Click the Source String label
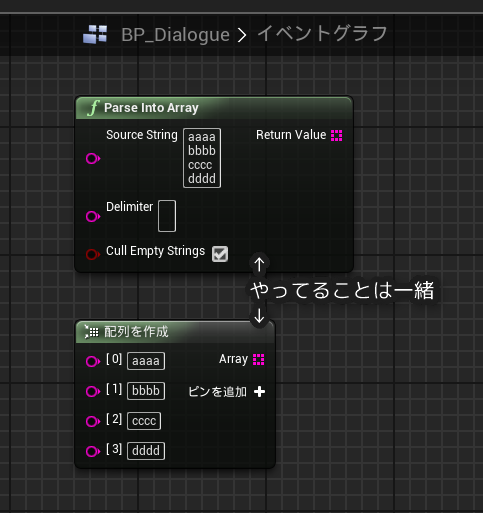The image size is (483, 513). (142, 135)
